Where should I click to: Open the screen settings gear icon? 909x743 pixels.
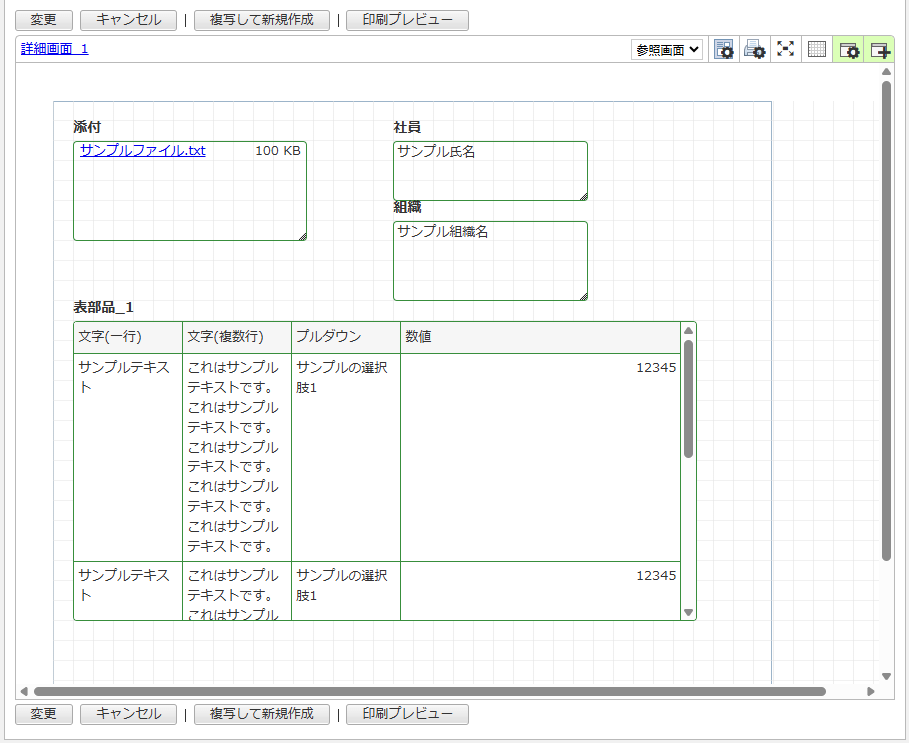(x=849, y=49)
